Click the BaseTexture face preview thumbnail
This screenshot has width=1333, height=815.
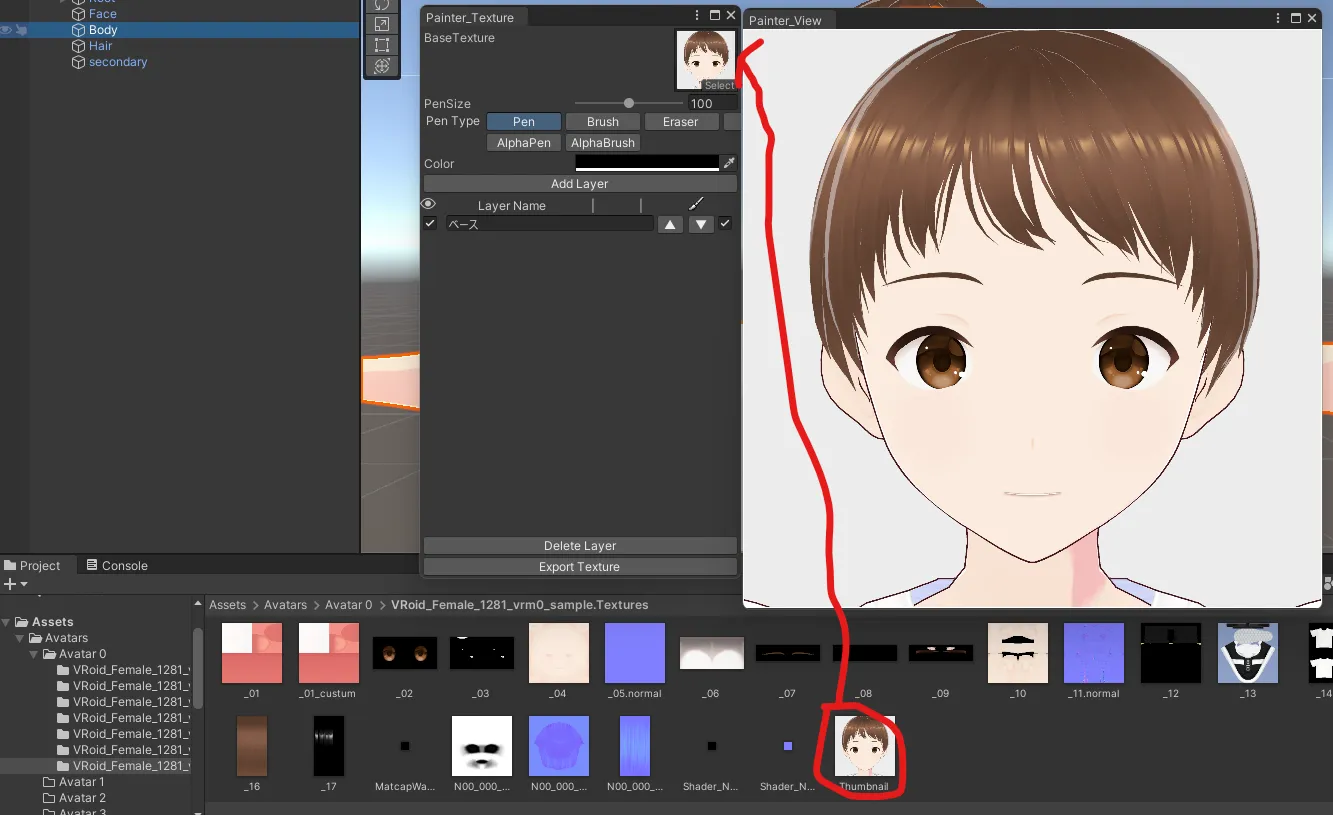[x=705, y=60]
